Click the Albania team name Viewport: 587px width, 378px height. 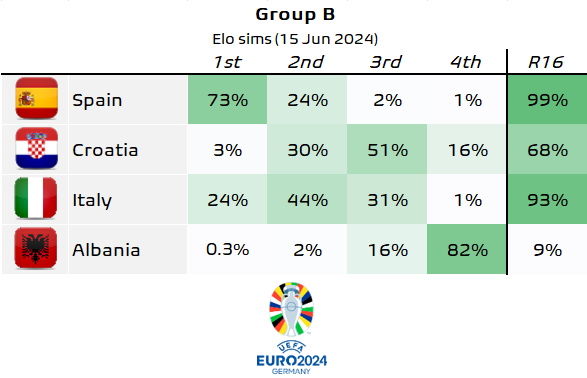(x=106, y=250)
